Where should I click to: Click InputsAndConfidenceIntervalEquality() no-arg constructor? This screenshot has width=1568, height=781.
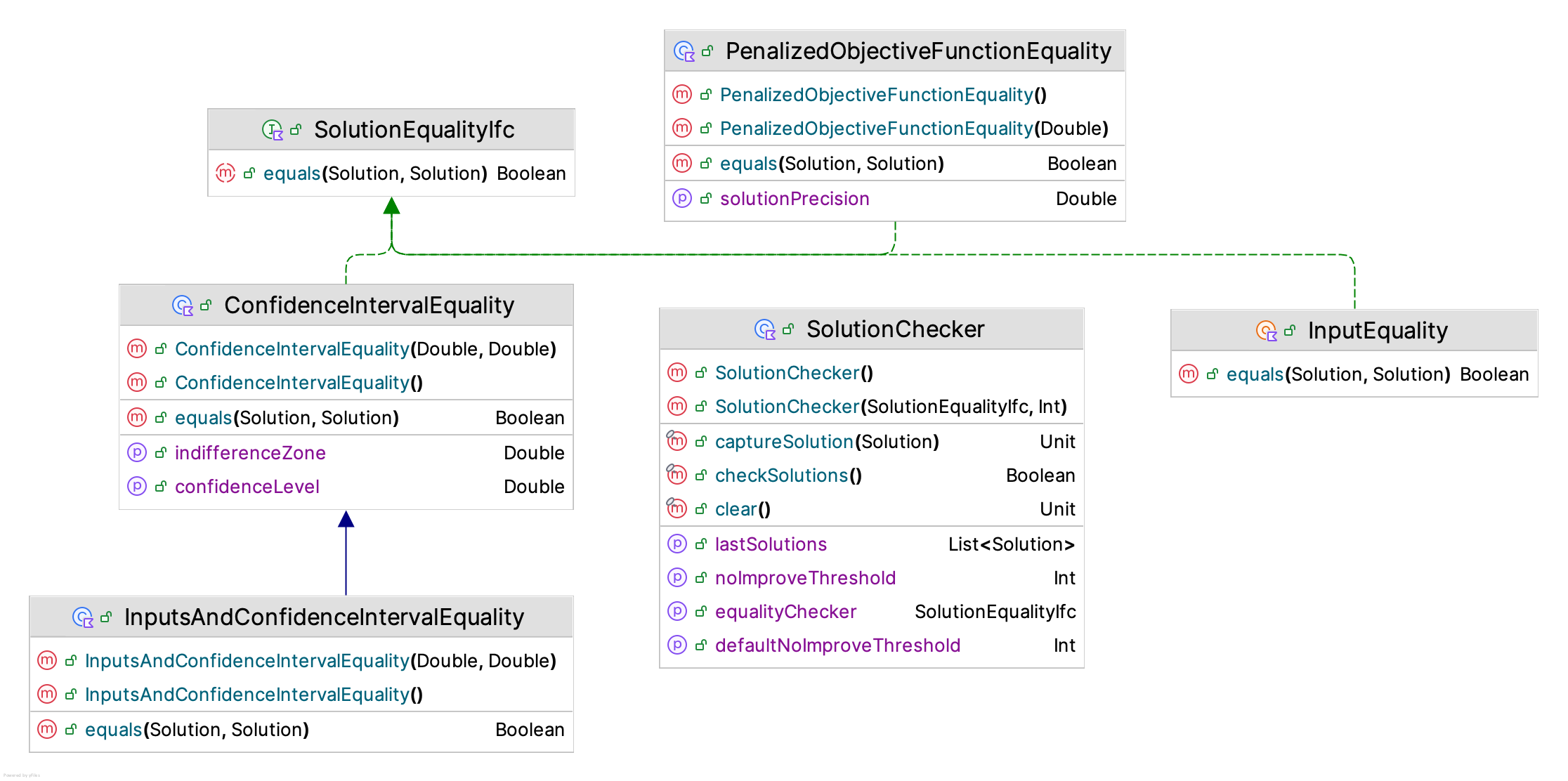[x=254, y=695]
